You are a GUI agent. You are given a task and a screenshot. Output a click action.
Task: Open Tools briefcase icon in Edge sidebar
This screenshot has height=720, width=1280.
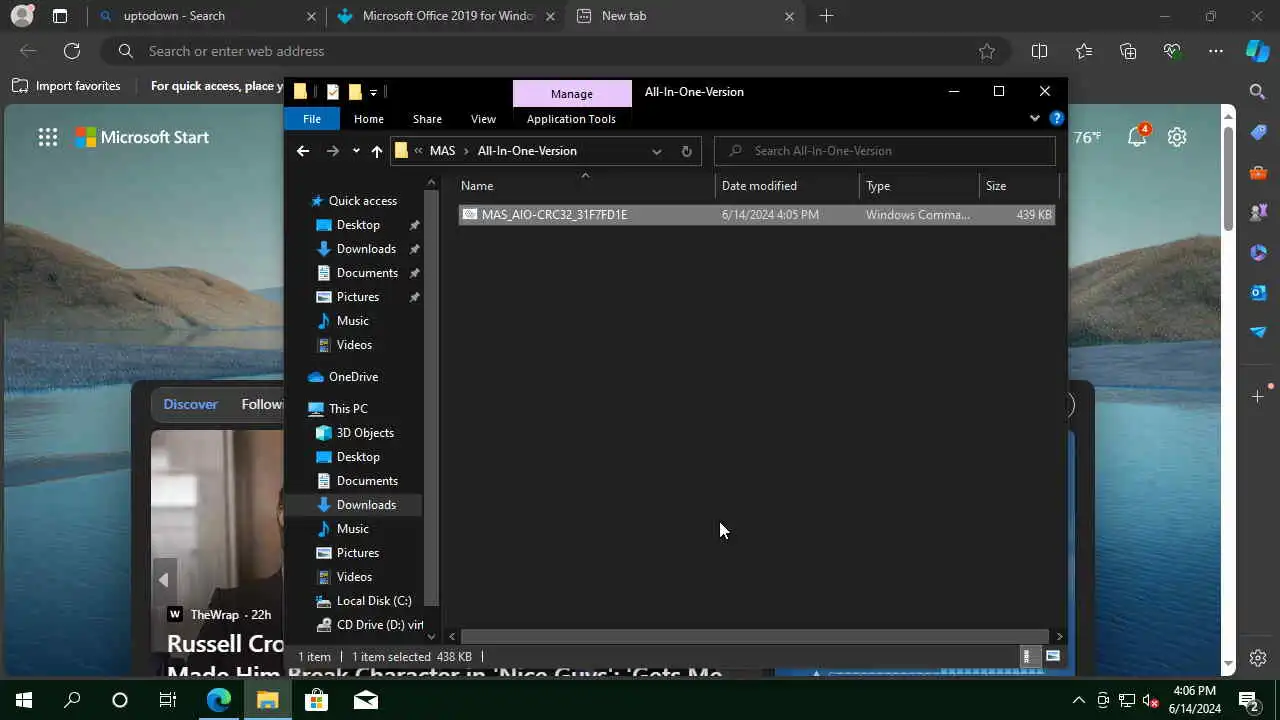click(x=1258, y=172)
